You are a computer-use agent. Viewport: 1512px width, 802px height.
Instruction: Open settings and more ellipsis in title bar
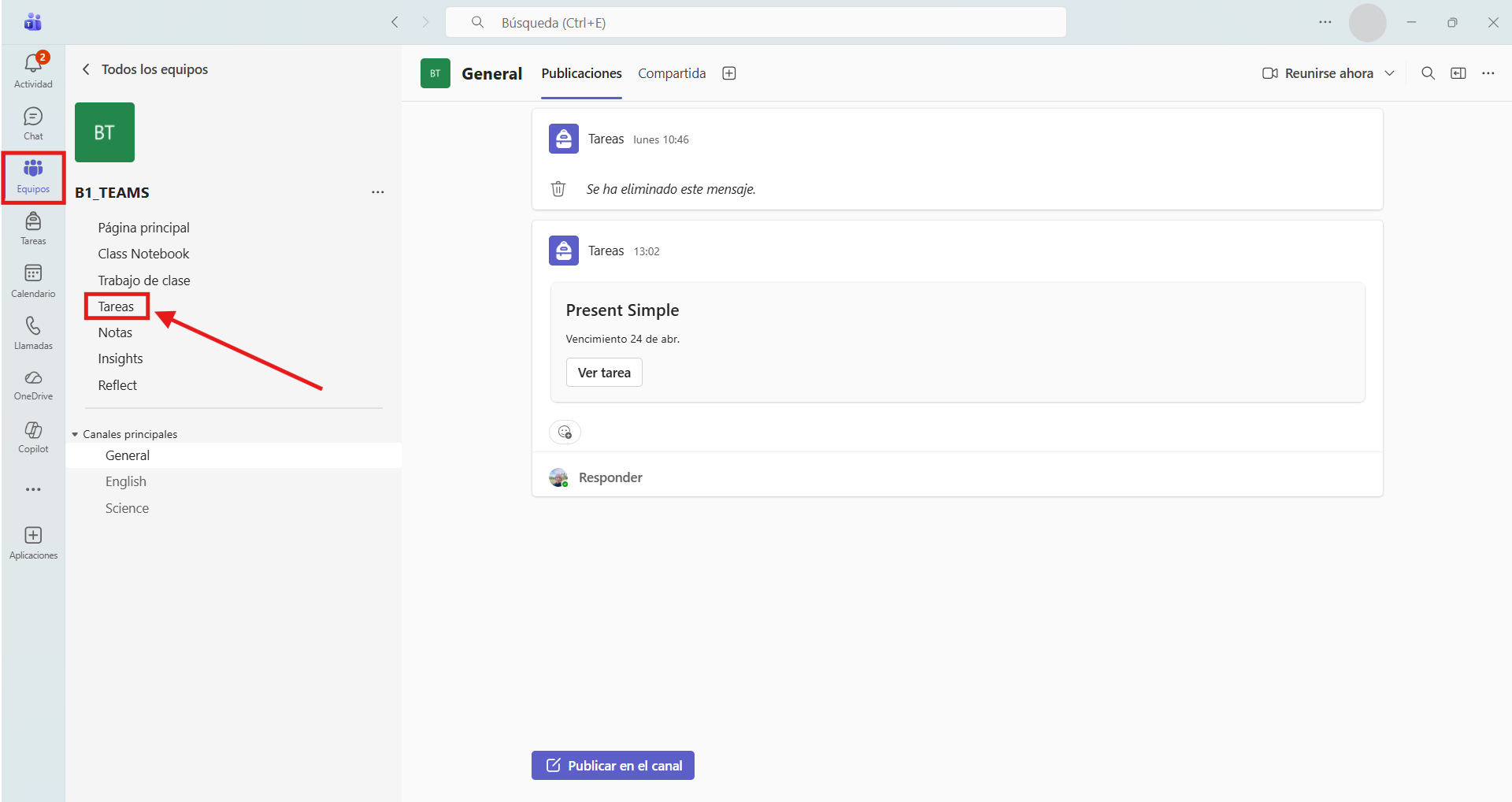pyautogui.click(x=1325, y=22)
